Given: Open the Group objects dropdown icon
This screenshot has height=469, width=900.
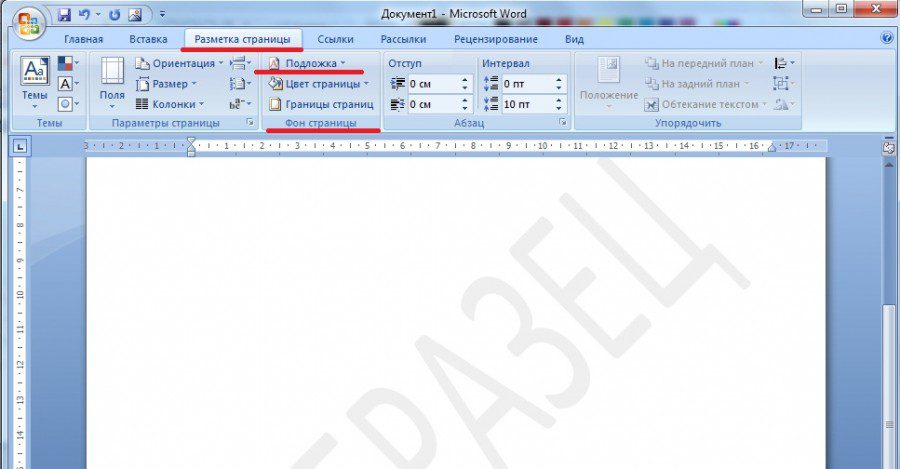Looking at the screenshot, I should [x=784, y=84].
